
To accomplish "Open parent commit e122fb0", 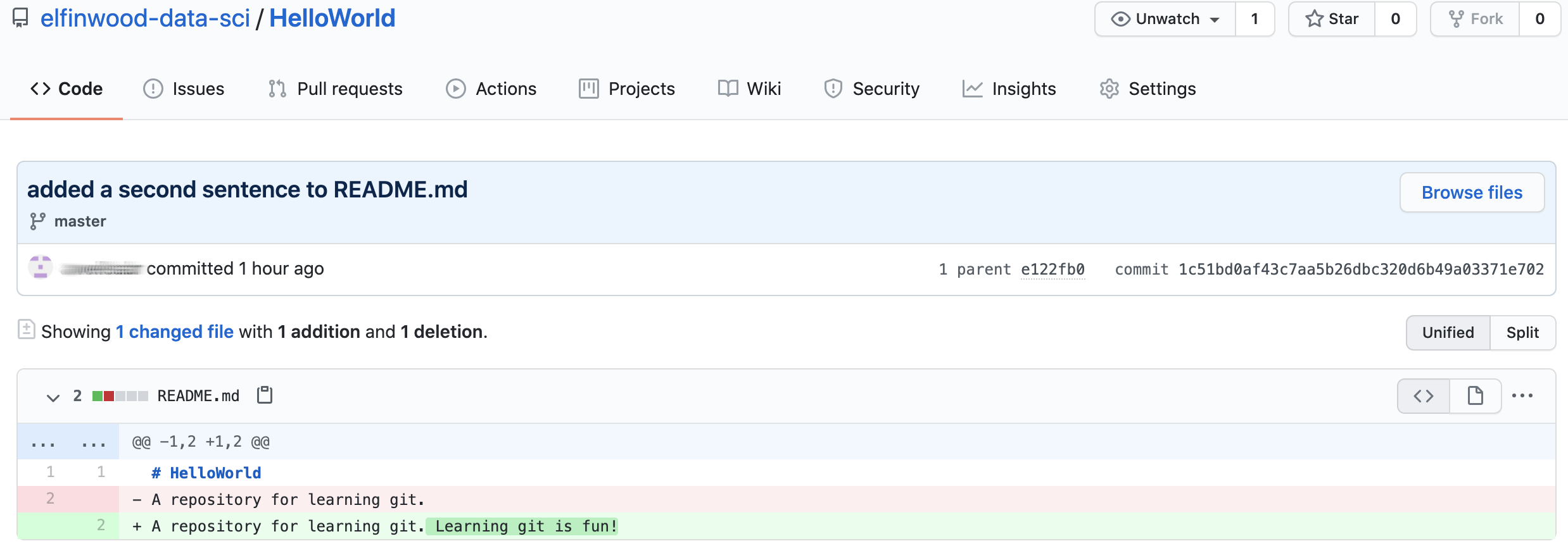I will (x=1053, y=270).
